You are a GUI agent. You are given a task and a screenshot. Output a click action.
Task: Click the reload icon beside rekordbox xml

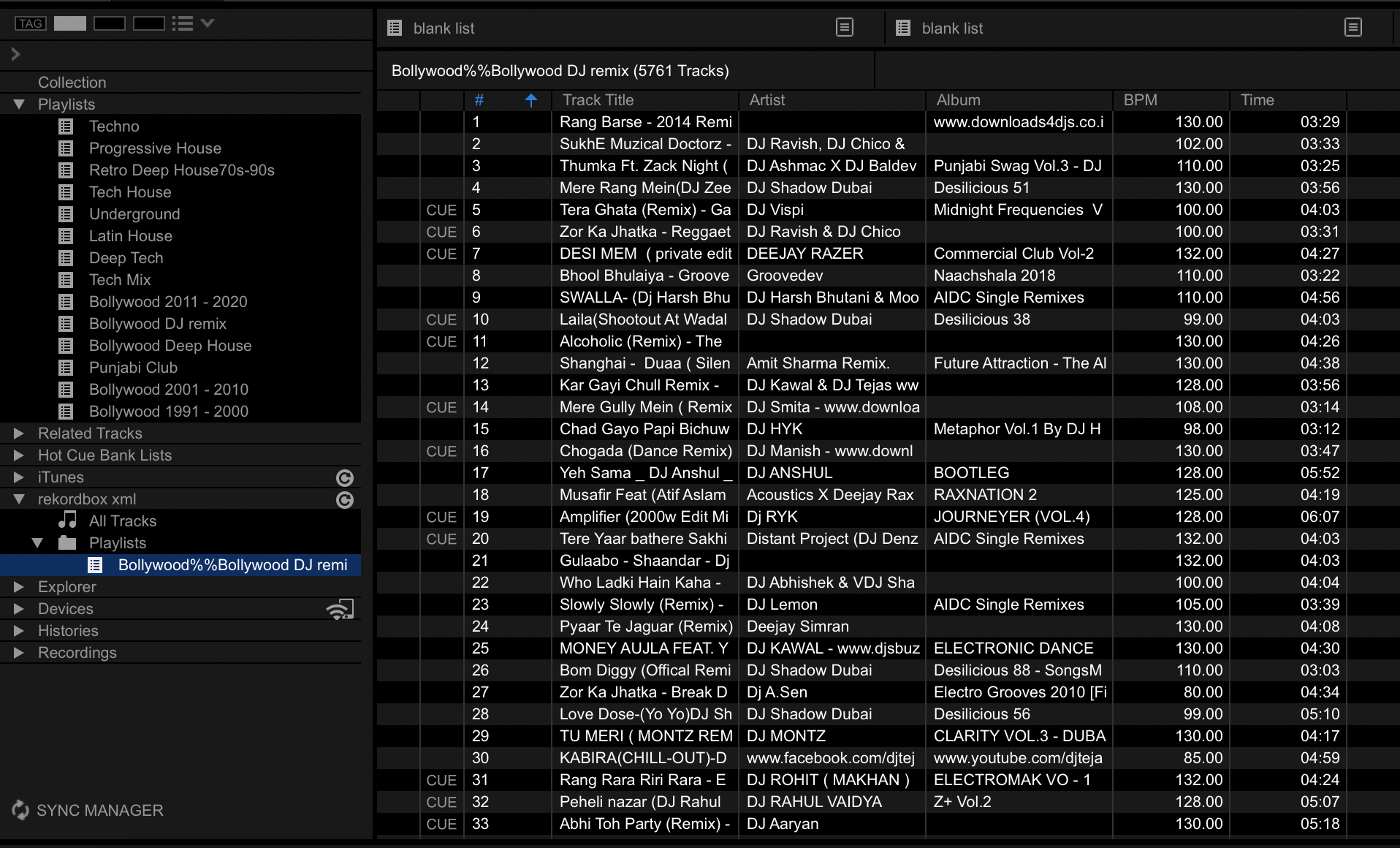tap(345, 500)
